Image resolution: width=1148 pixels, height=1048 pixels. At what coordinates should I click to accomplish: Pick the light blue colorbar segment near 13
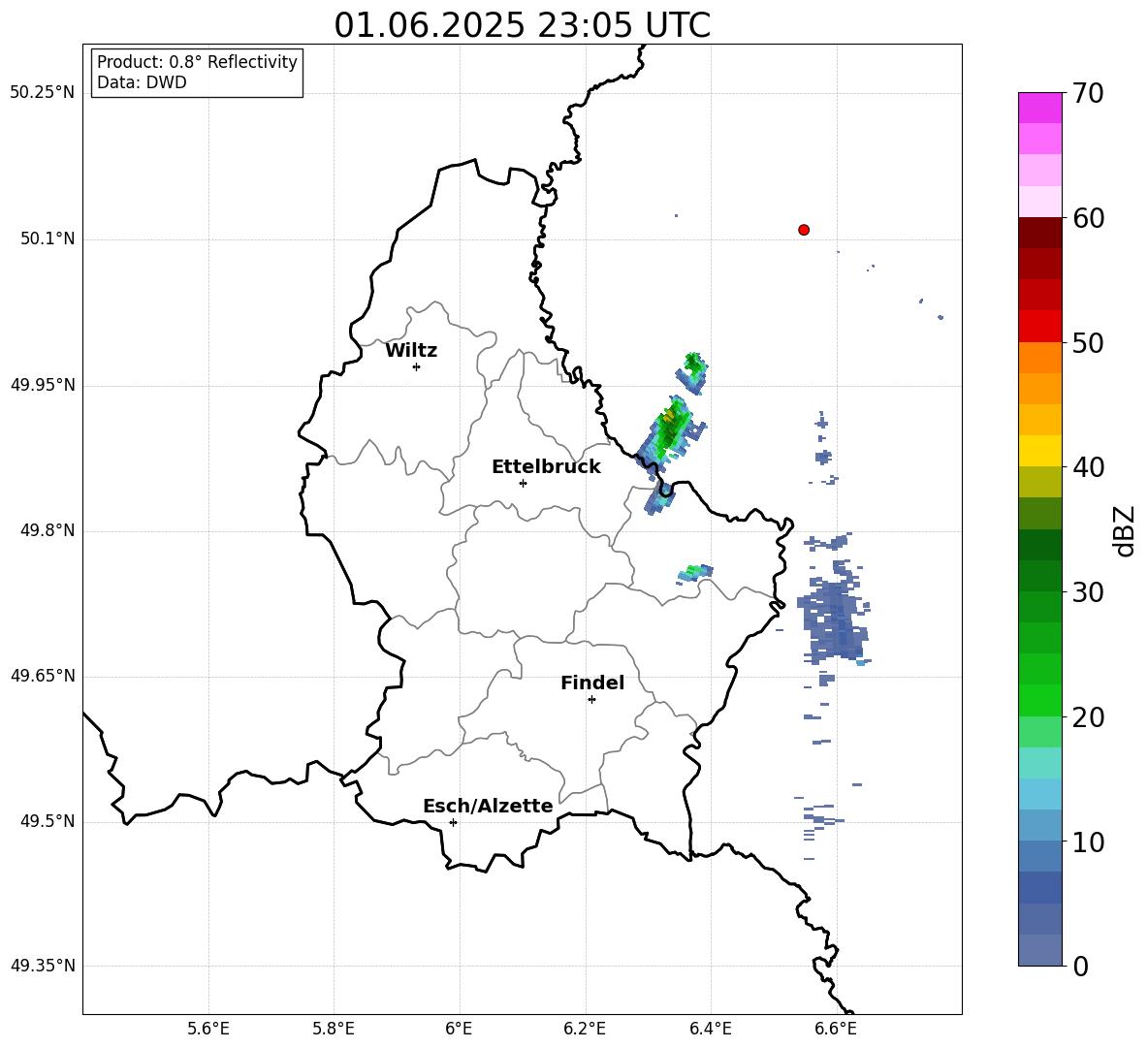[1040, 793]
